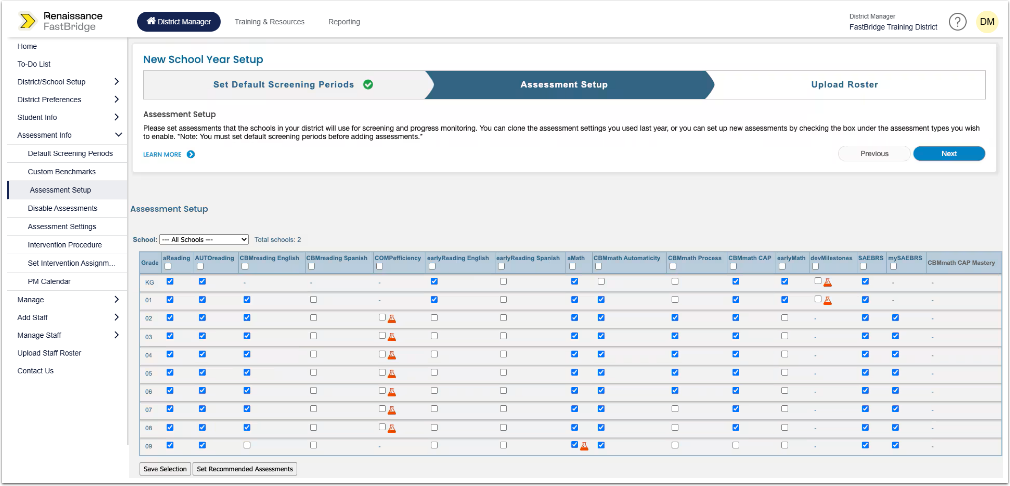
Task: Click the Next button
Action: pyautogui.click(x=949, y=154)
